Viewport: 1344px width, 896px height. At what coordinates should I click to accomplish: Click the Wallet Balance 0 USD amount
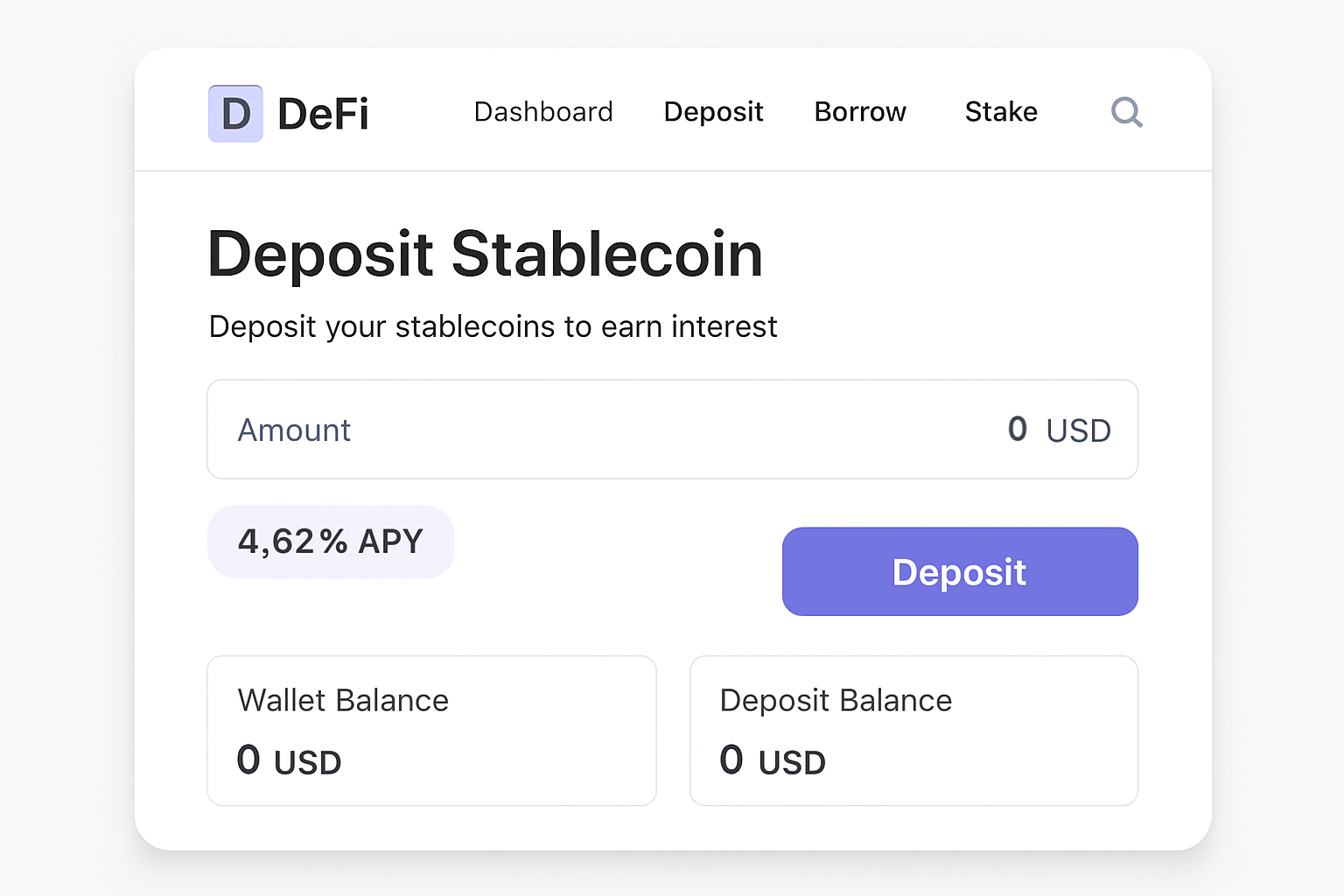pos(289,760)
